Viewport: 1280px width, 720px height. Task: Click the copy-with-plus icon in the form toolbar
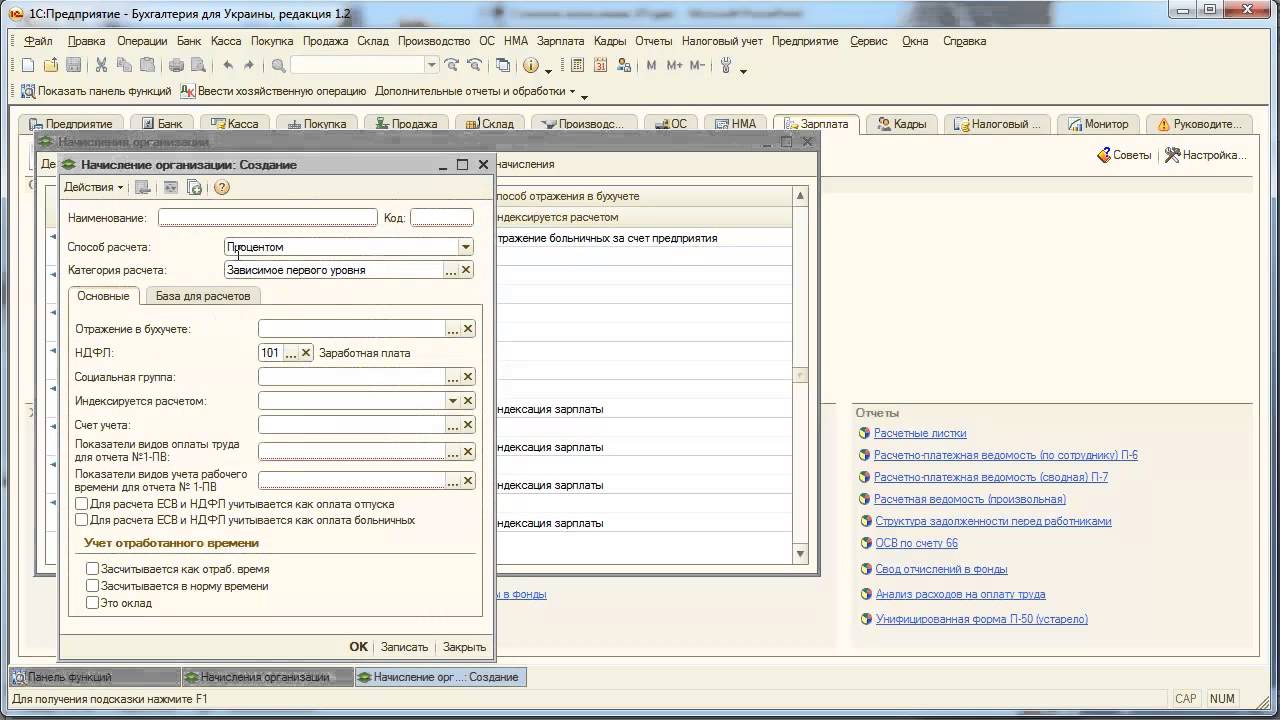(x=194, y=187)
